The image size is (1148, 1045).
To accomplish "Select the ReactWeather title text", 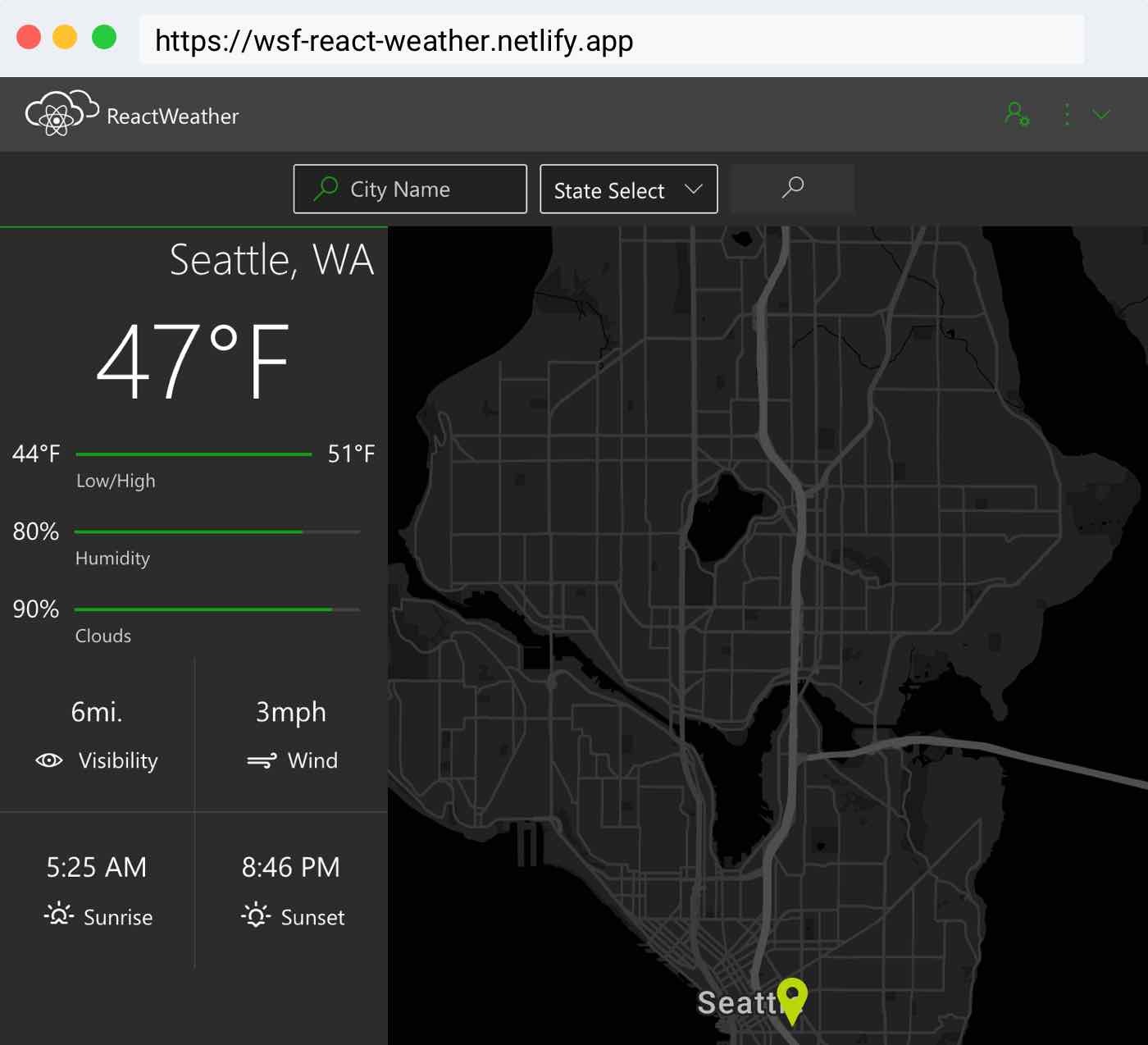I will point(171,115).
